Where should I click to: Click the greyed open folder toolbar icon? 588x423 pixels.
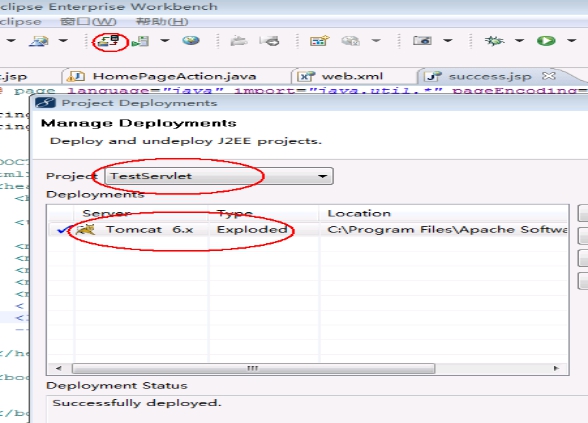coord(238,40)
